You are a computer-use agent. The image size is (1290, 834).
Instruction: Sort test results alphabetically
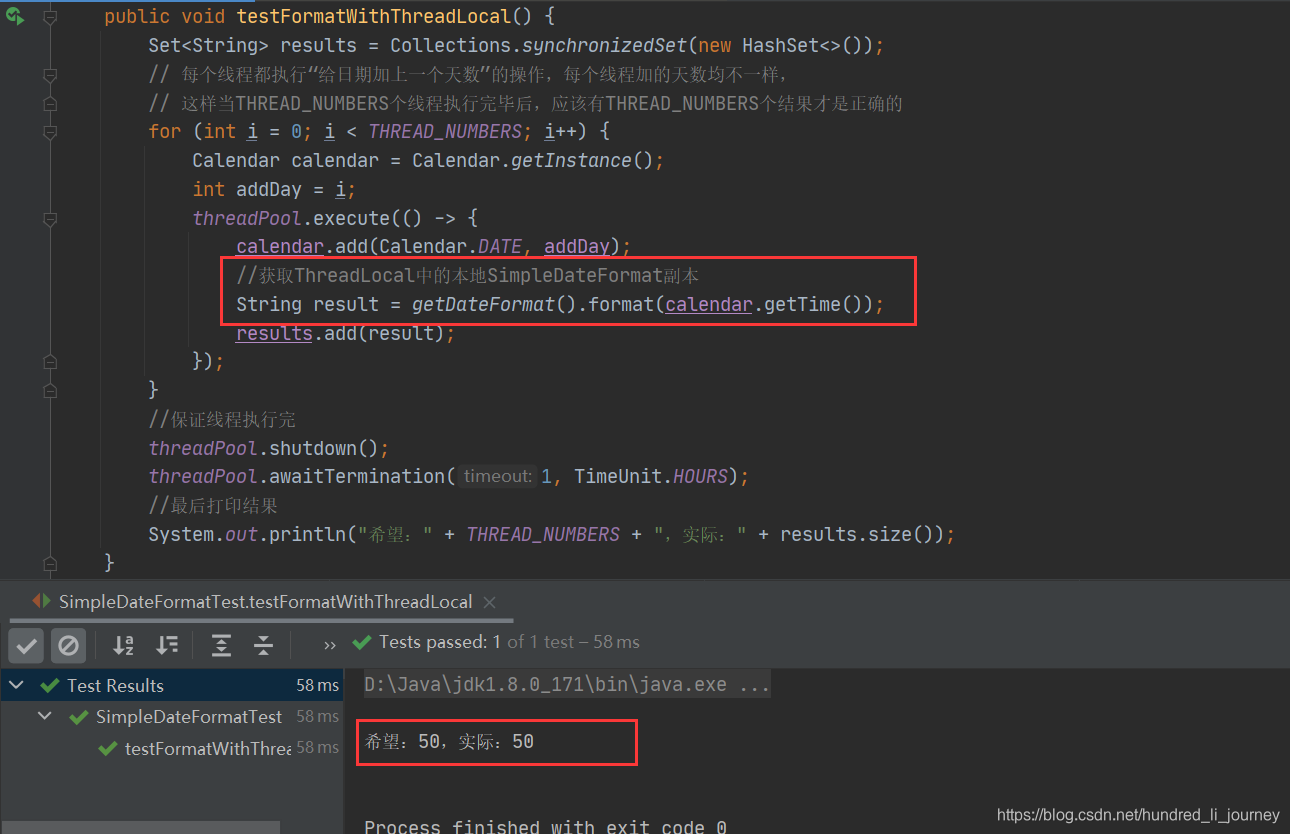(x=124, y=645)
